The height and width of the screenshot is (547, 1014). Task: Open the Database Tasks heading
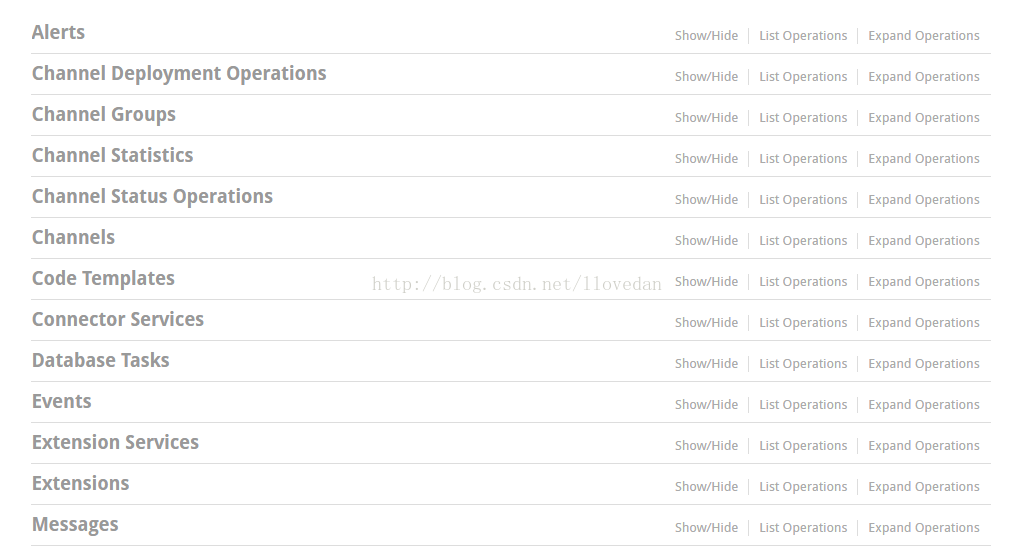pos(100,361)
